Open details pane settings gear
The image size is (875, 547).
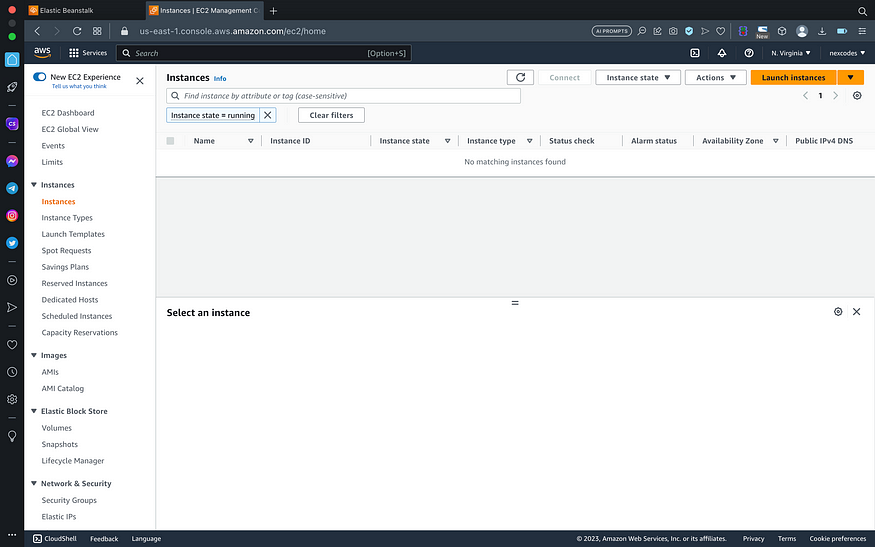tap(838, 311)
